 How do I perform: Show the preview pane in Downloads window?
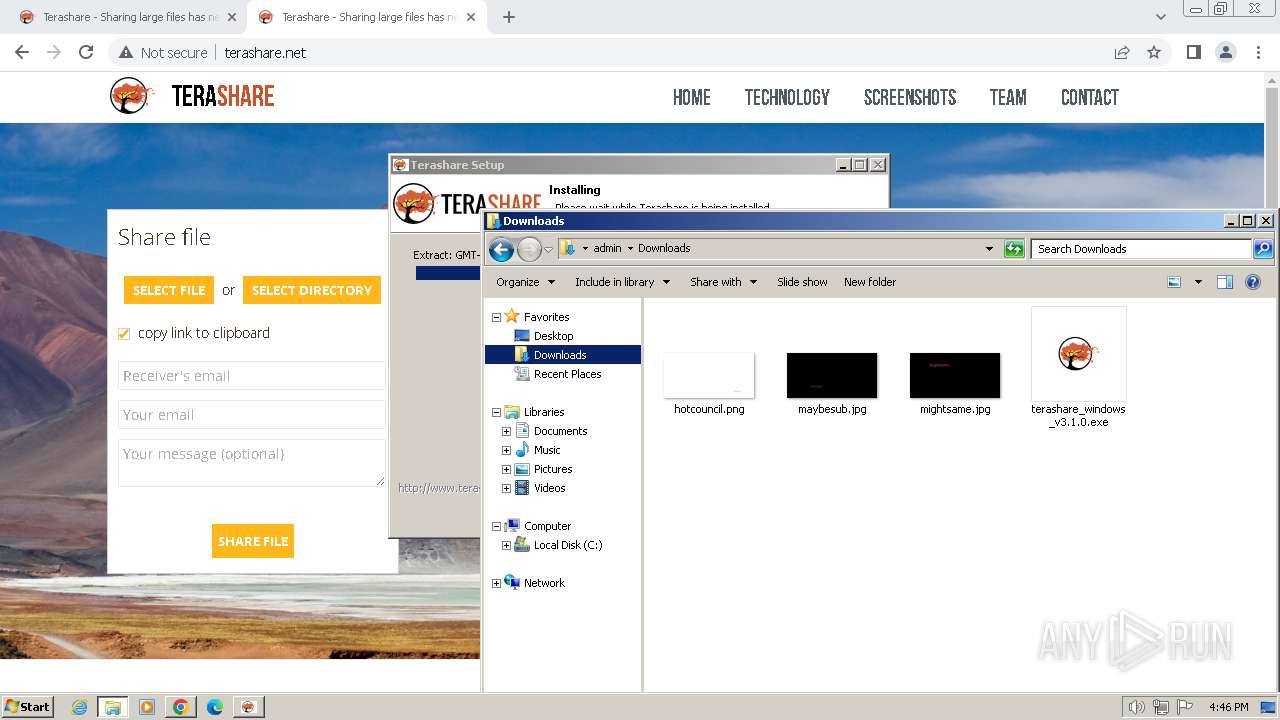pos(1225,282)
